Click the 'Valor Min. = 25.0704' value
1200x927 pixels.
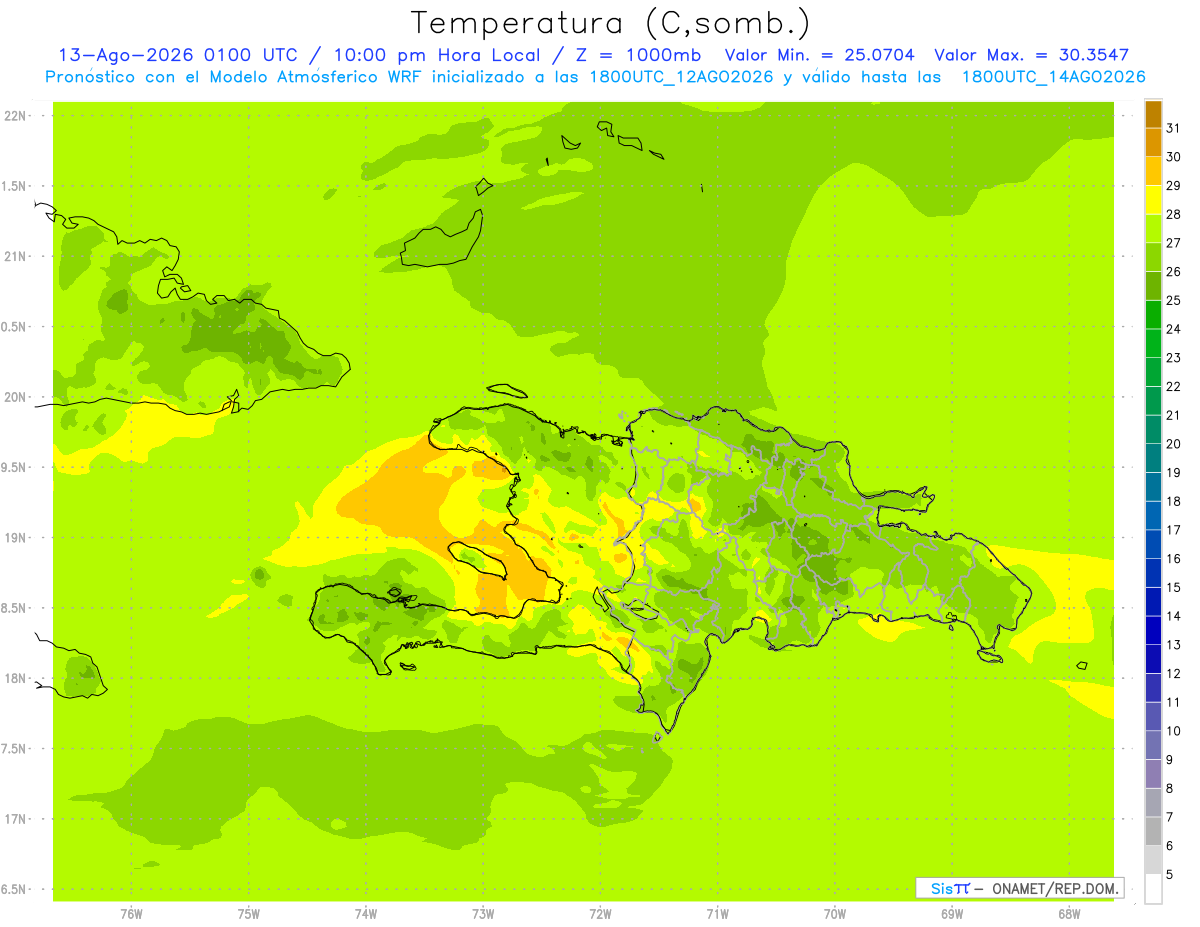[820, 55]
